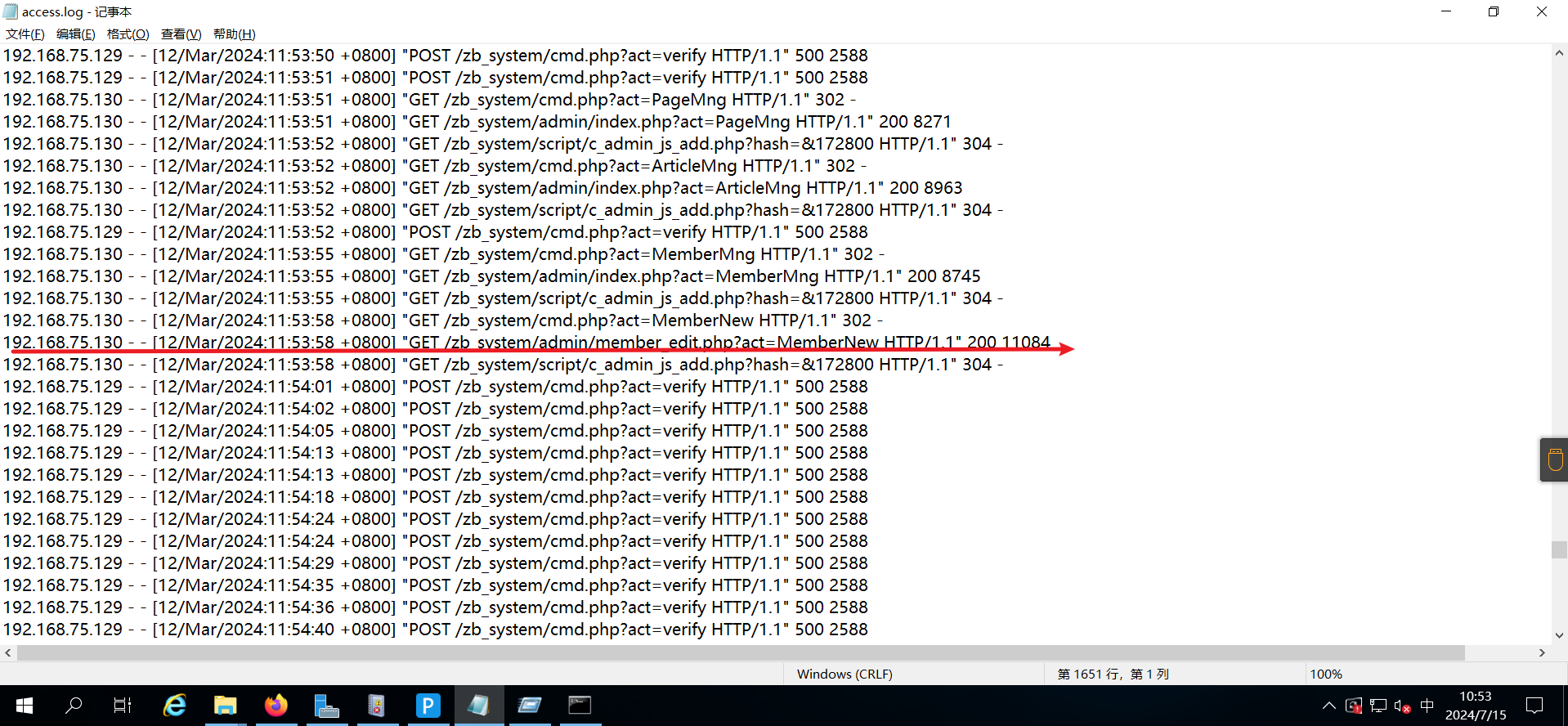The width and height of the screenshot is (1568, 726).
Task: Open the command prompt taskbar icon
Action: 580,705
